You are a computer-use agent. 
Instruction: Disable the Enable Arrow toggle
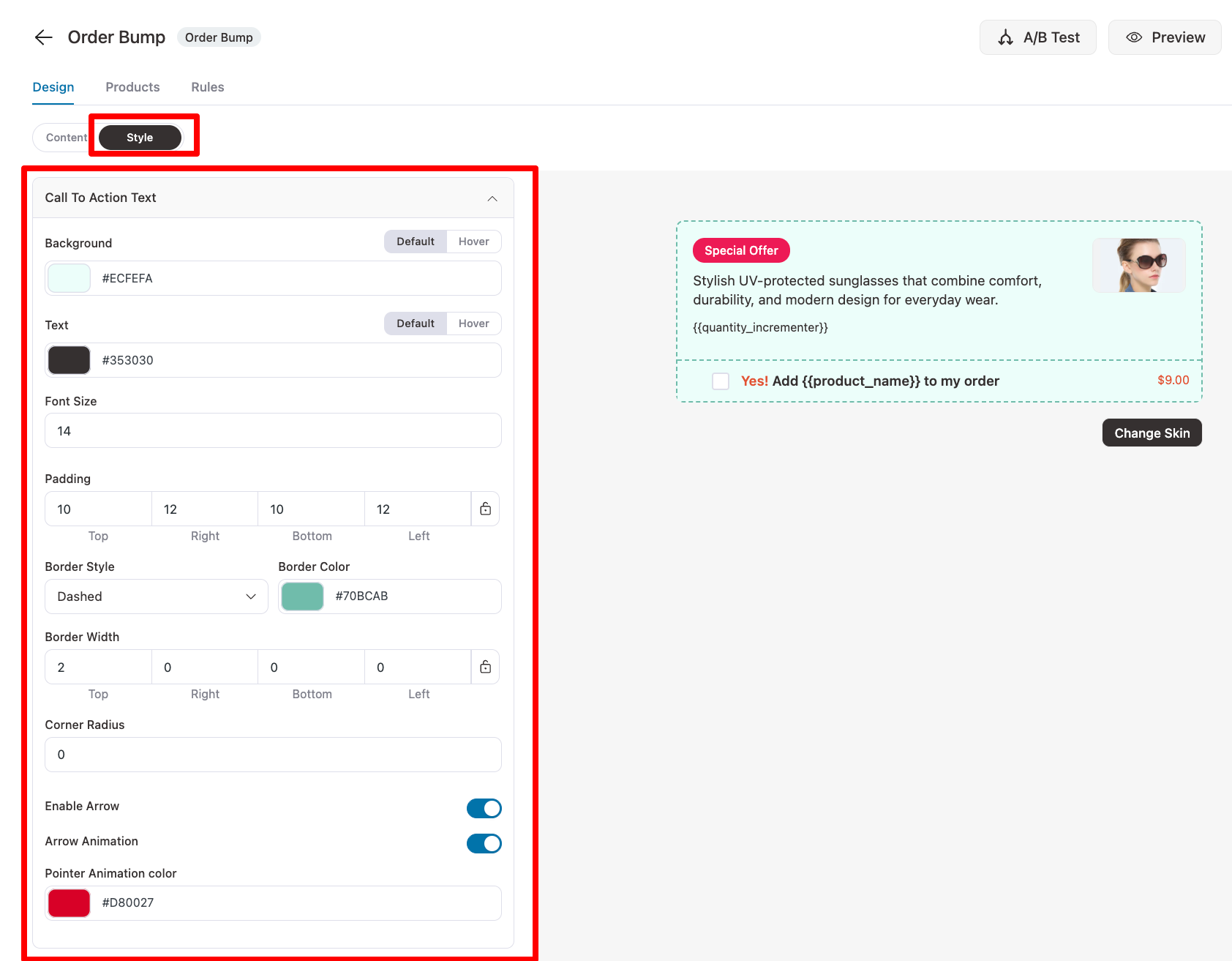484,808
